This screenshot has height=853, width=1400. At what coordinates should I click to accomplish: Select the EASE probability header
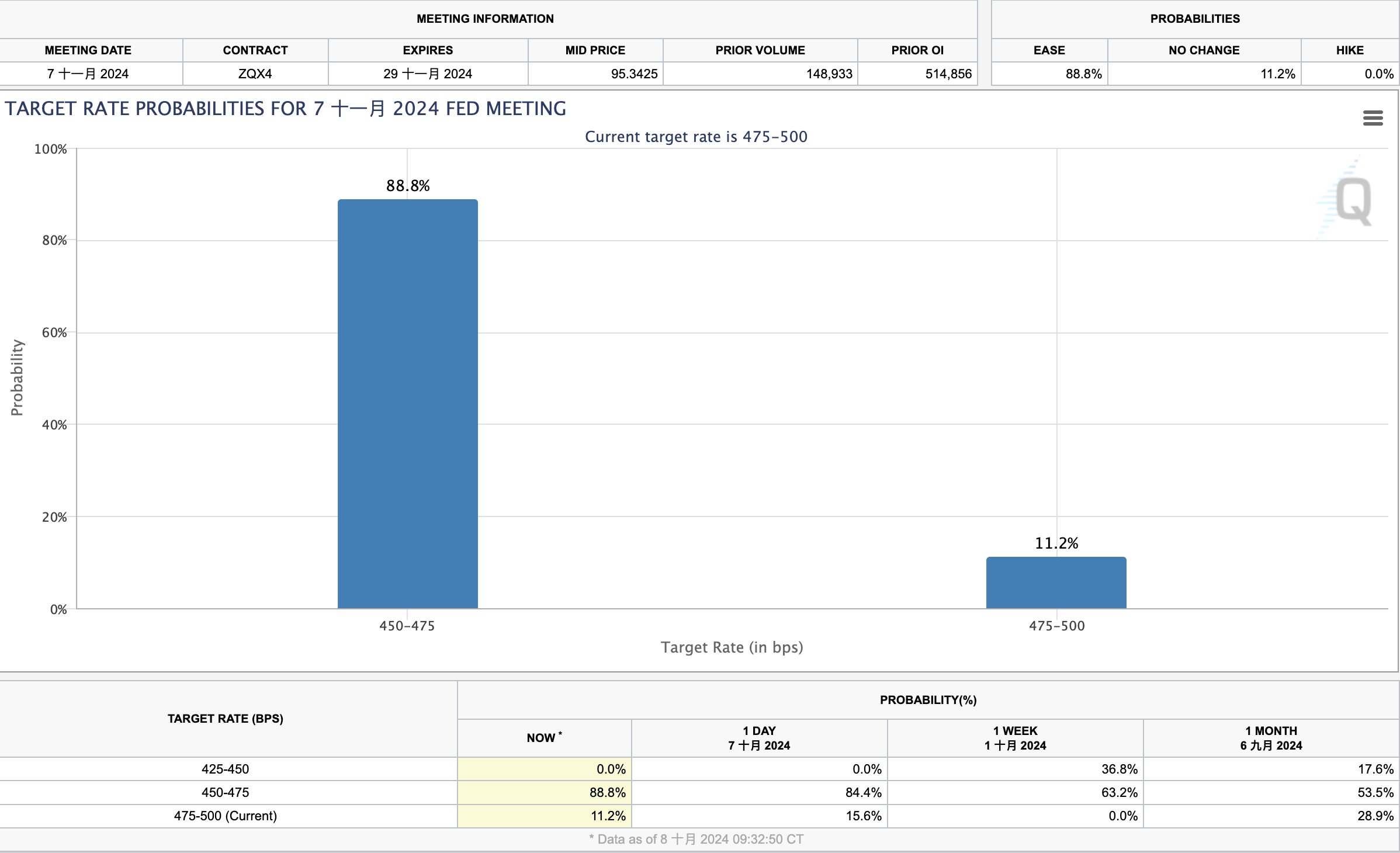click(1049, 50)
